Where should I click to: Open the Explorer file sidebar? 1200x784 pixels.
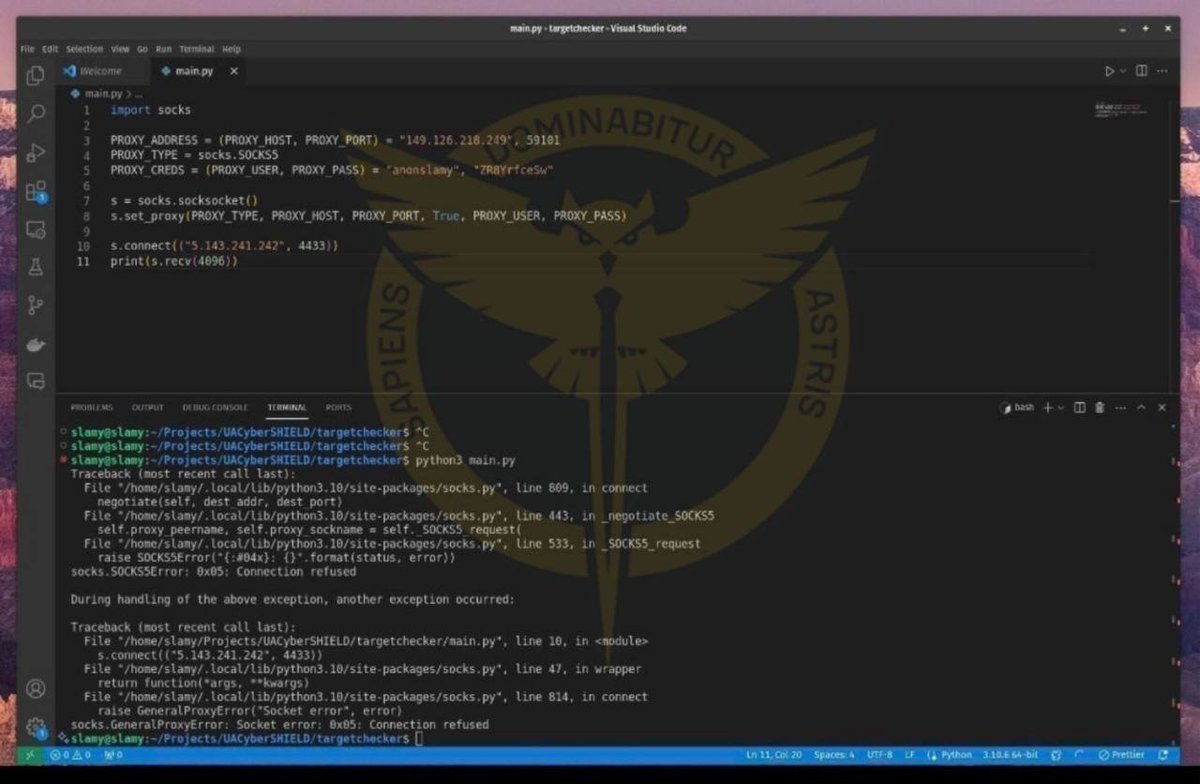pyautogui.click(x=35, y=75)
